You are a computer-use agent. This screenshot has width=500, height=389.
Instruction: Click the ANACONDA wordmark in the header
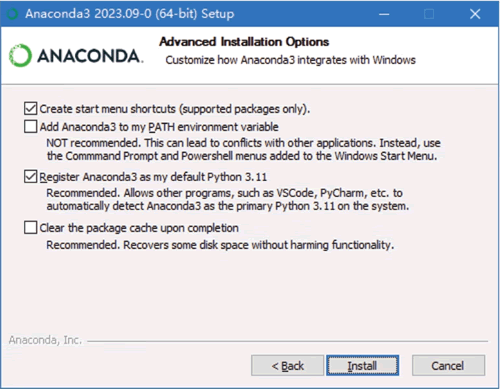click(90, 56)
